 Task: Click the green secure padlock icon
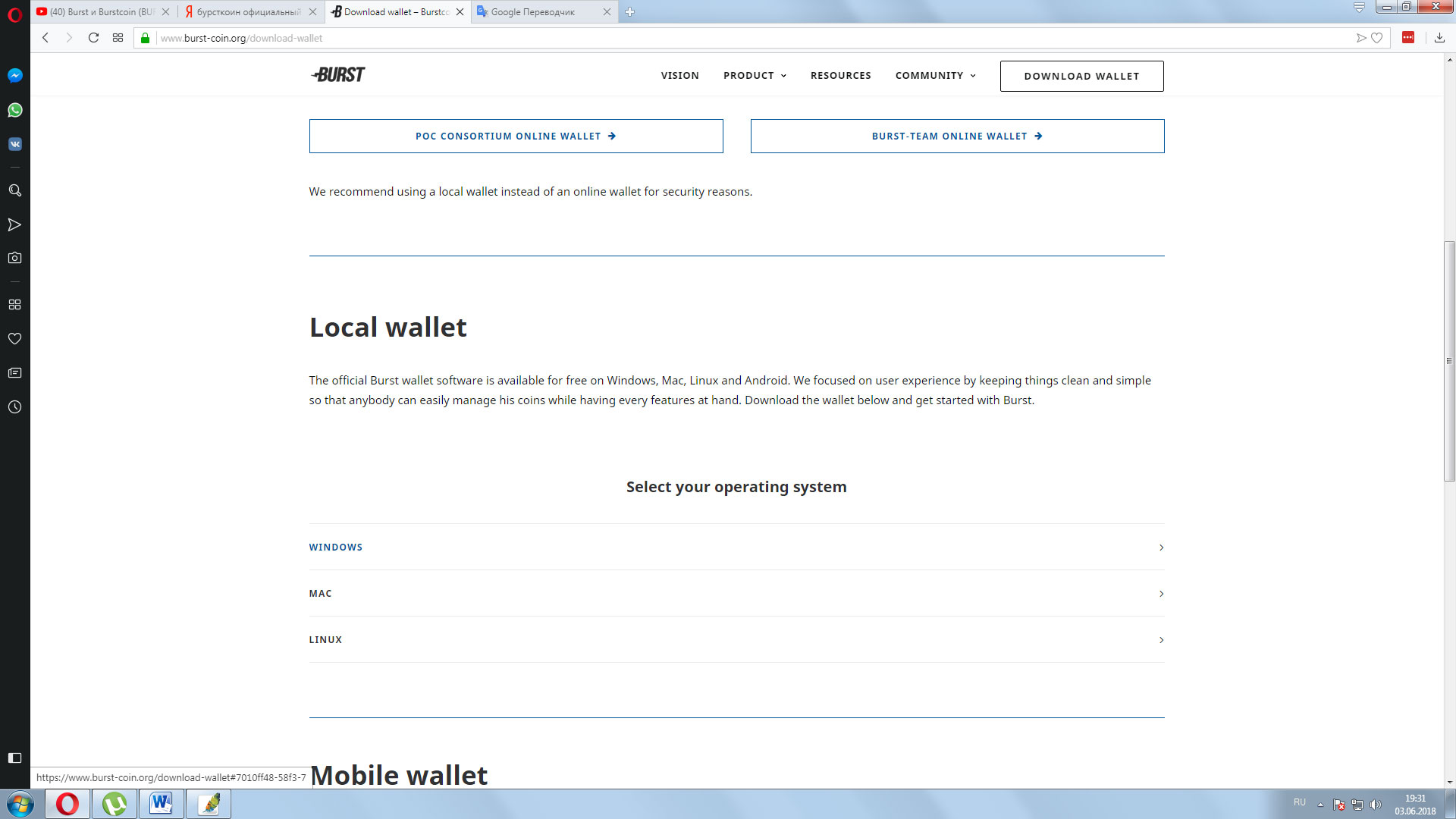[145, 38]
